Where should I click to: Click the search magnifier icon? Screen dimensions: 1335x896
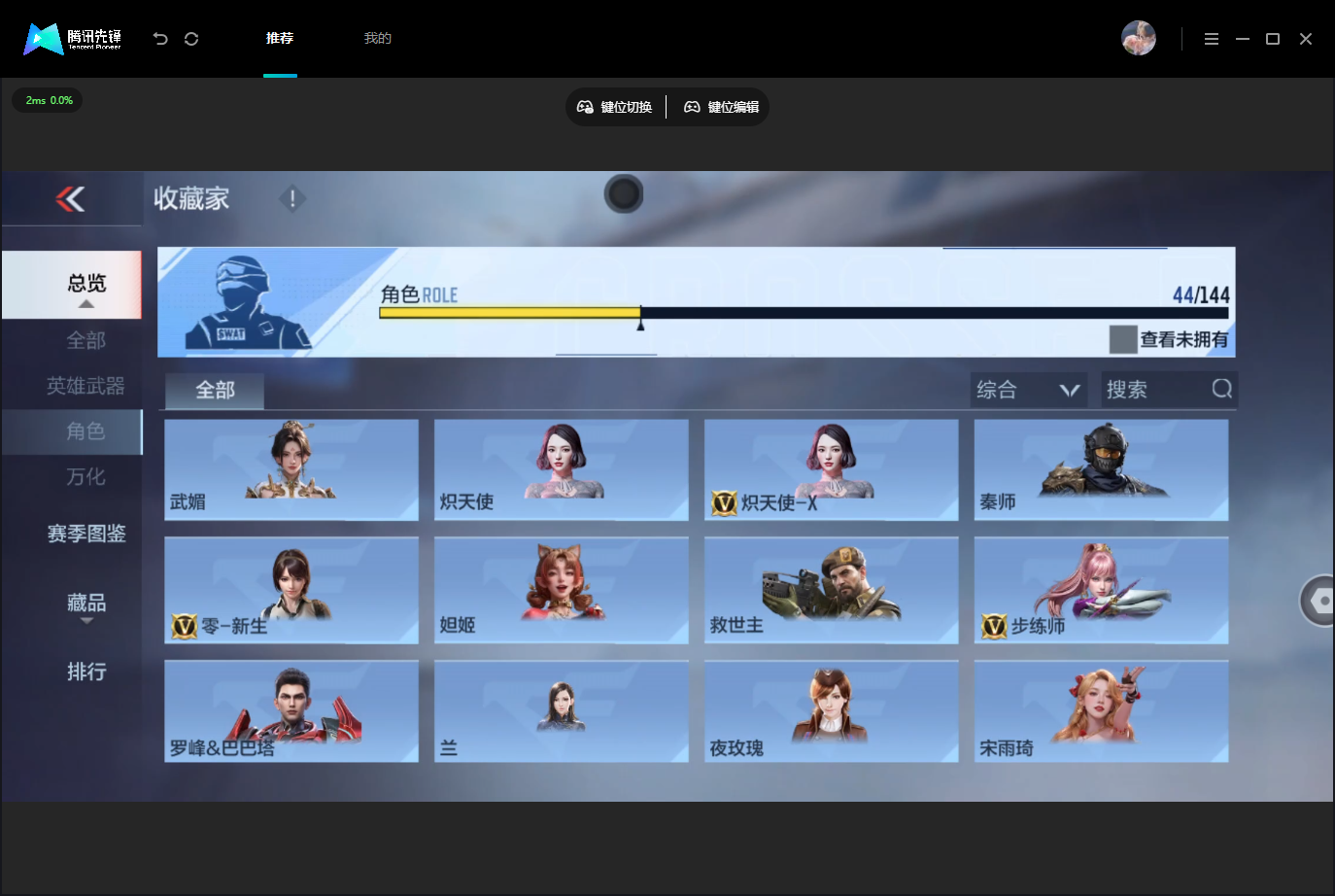1222,389
